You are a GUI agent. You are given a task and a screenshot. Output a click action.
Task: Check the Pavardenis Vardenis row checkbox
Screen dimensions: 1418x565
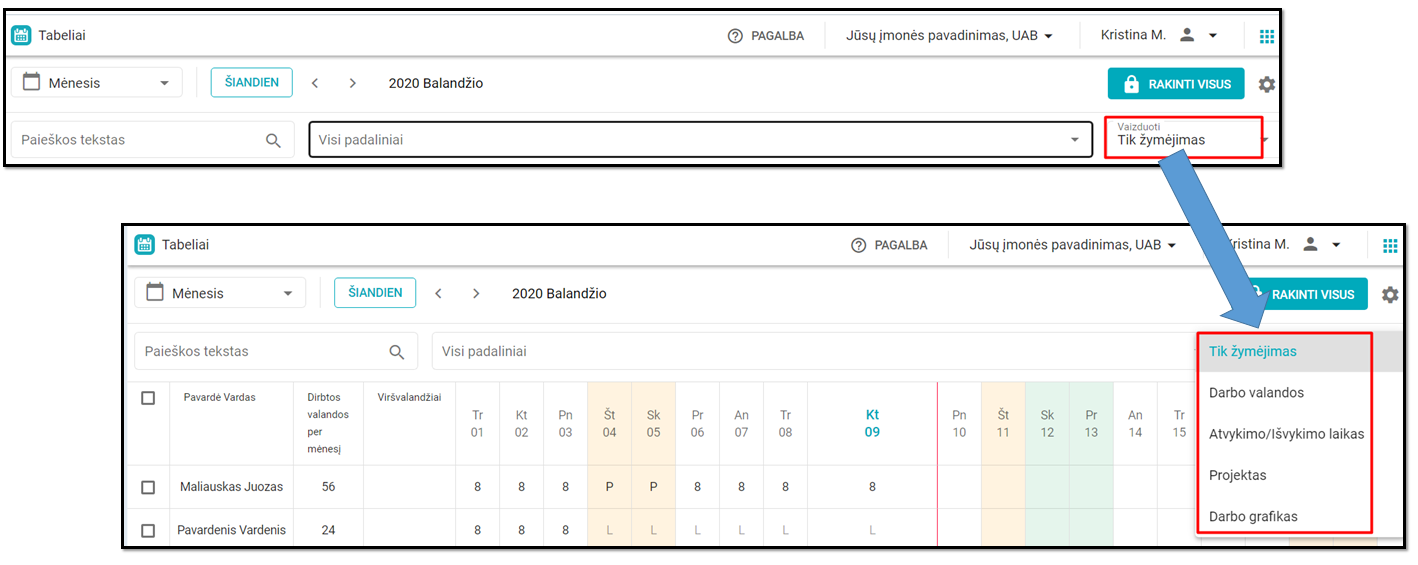148,530
